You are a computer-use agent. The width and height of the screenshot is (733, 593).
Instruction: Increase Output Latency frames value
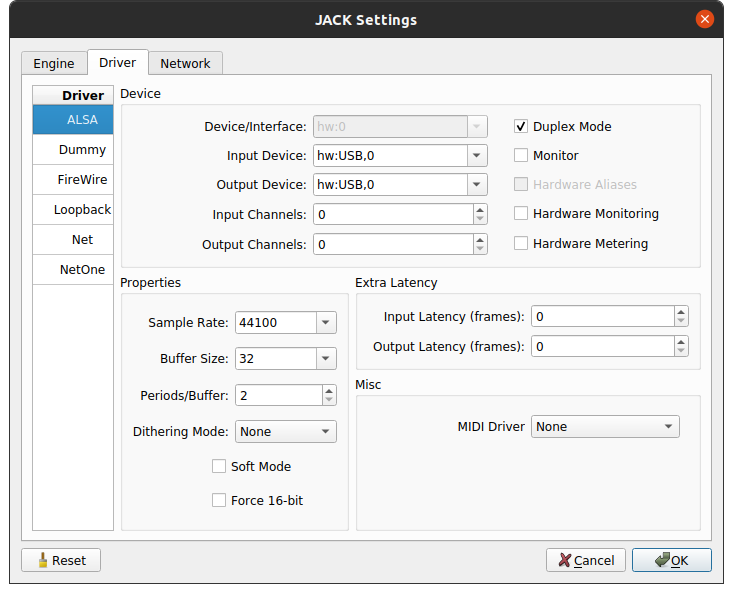pos(681,342)
